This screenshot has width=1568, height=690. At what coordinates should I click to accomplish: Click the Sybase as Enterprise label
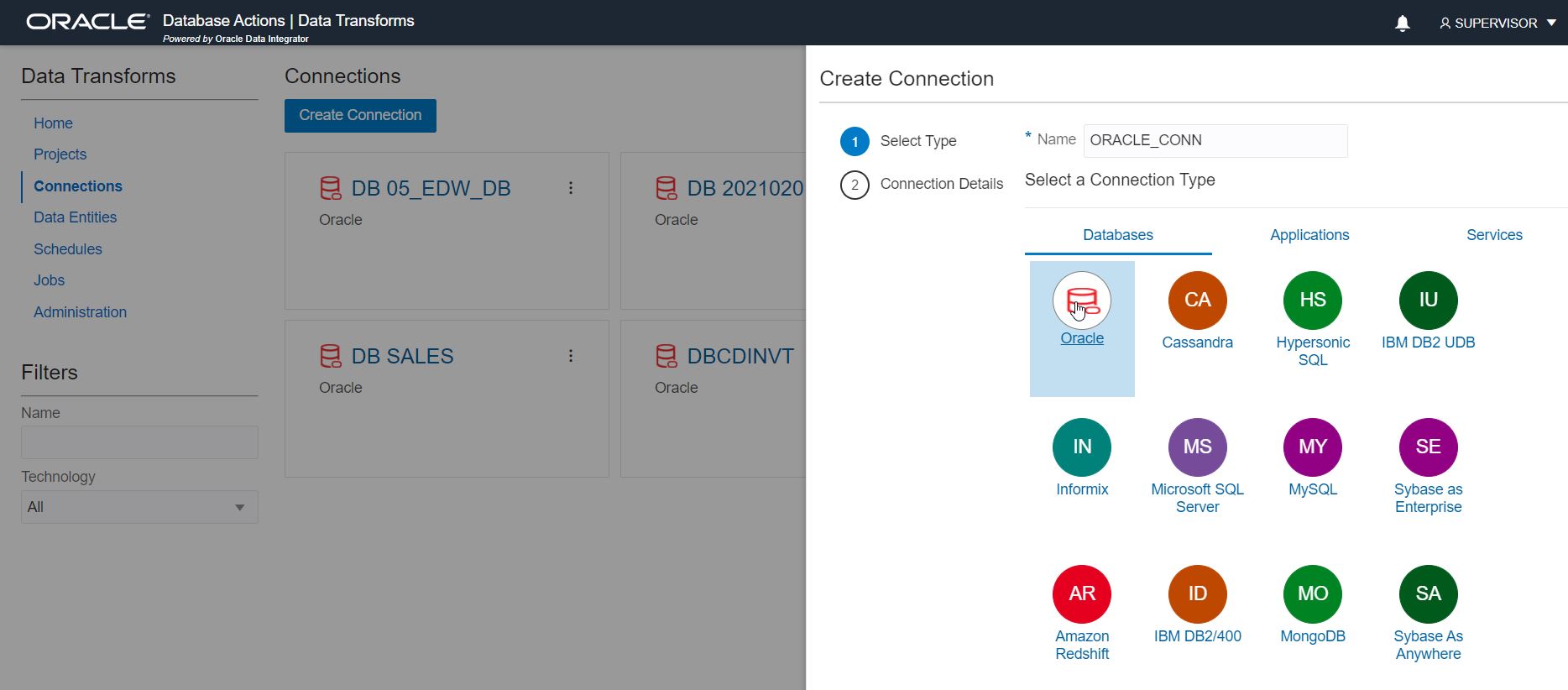[x=1429, y=498]
